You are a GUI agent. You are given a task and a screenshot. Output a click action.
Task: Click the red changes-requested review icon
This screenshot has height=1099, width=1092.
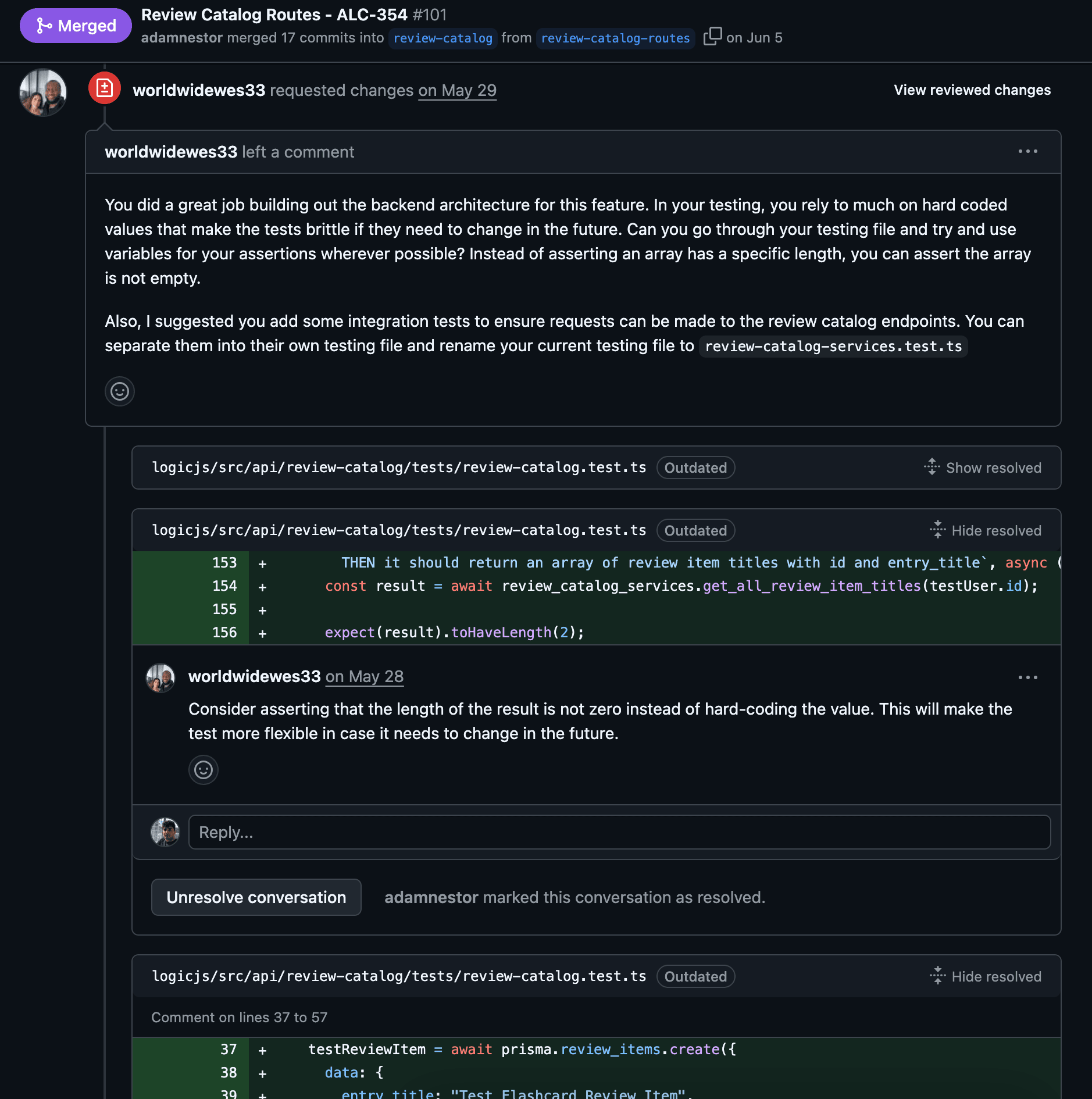105,88
